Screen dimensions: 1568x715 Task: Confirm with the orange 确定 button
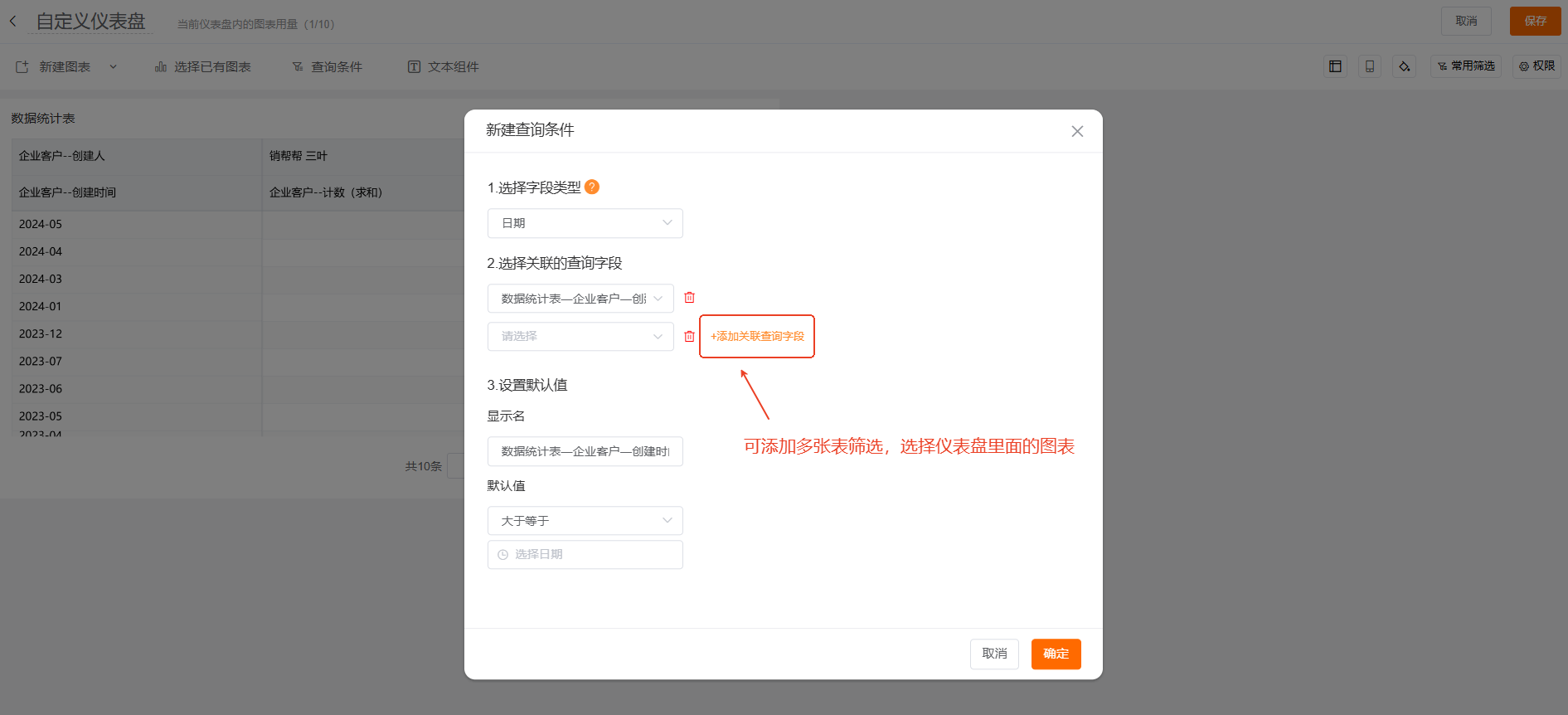[1056, 654]
